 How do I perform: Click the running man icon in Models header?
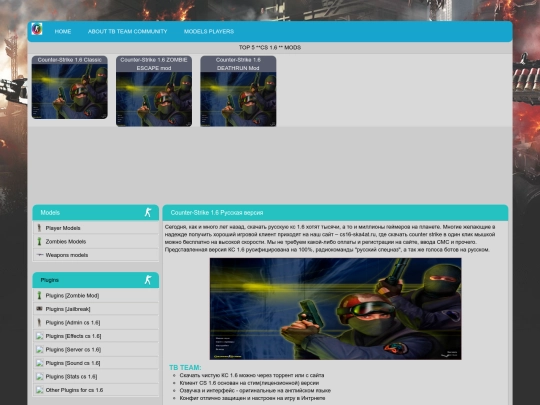pos(148,212)
